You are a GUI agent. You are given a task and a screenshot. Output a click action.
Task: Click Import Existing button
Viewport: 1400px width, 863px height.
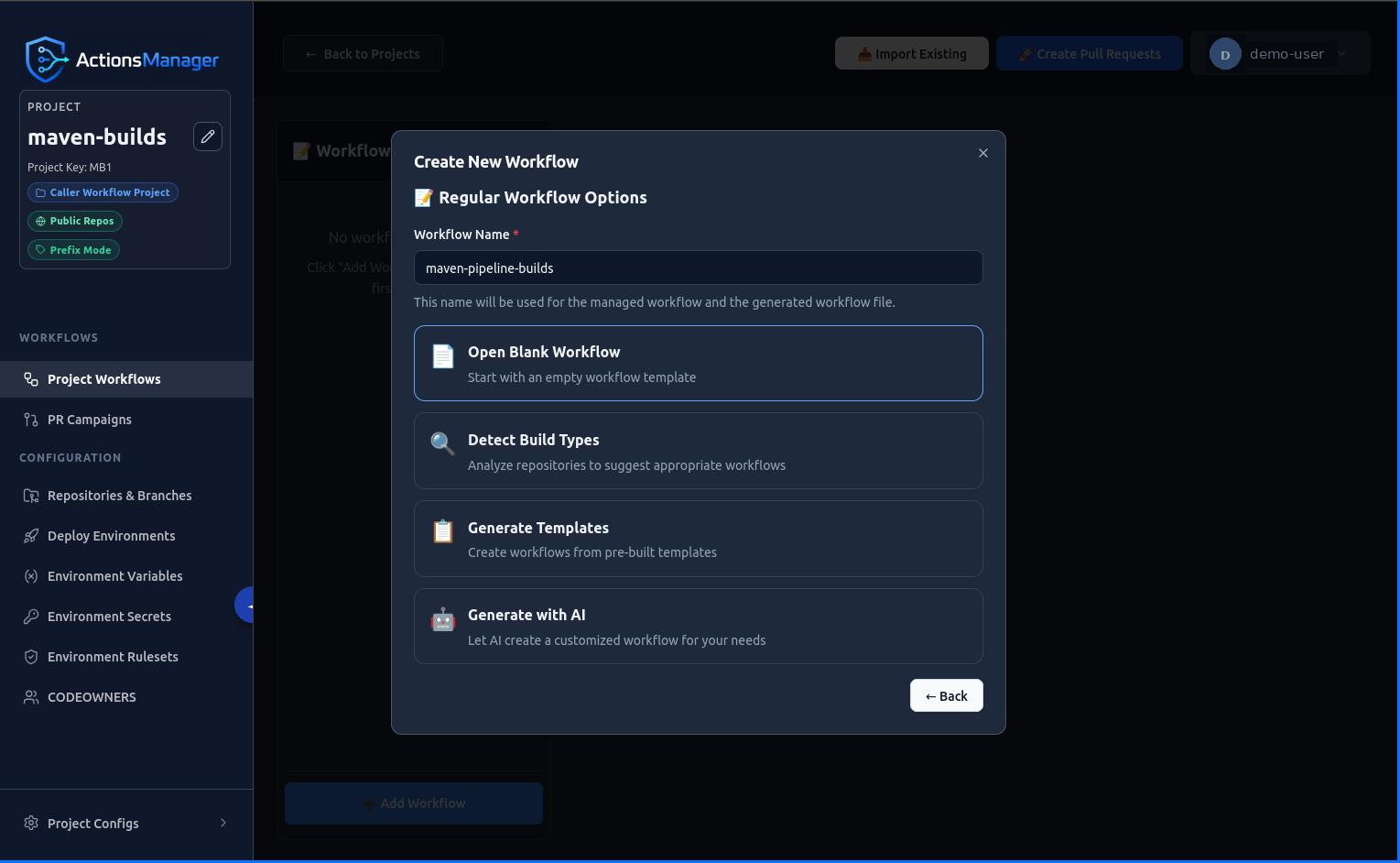pos(912,54)
